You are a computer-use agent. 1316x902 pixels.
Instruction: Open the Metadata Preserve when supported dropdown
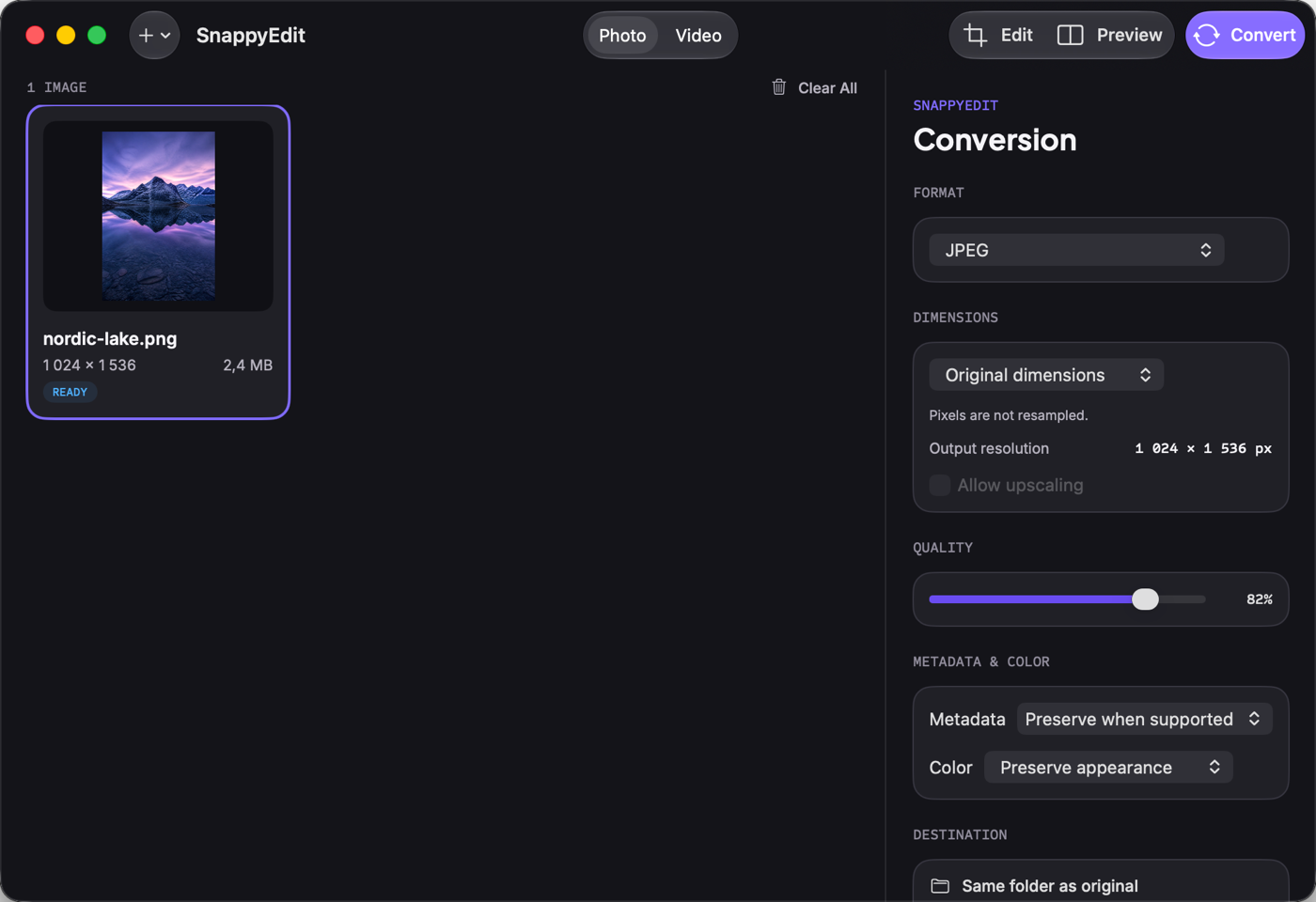tap(1144, 719)
